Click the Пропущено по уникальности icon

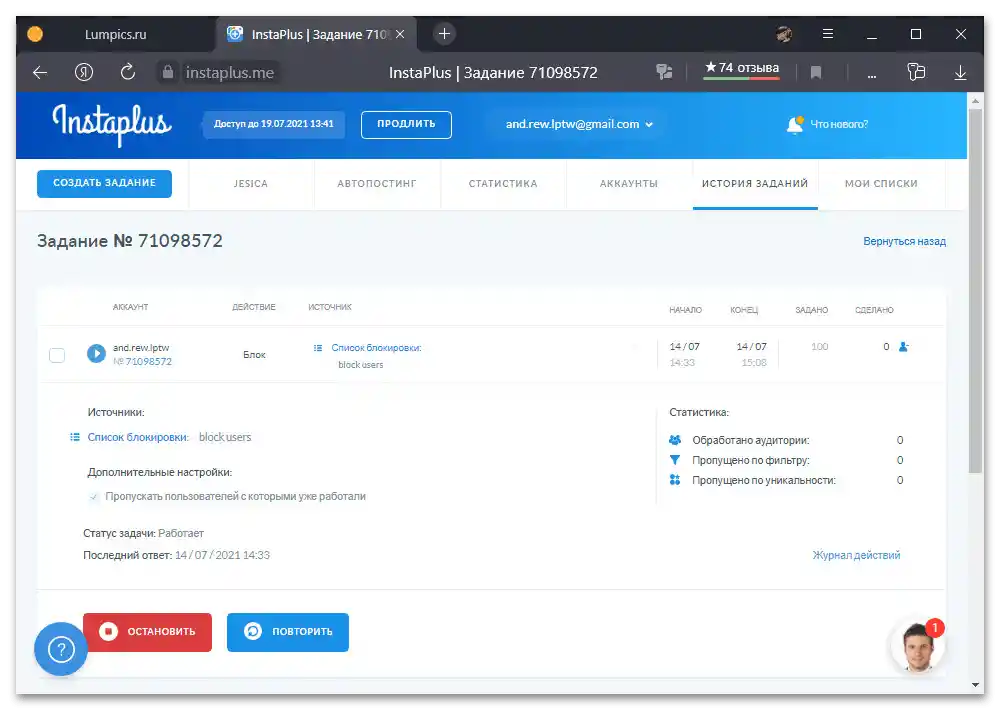click(675, 480)
